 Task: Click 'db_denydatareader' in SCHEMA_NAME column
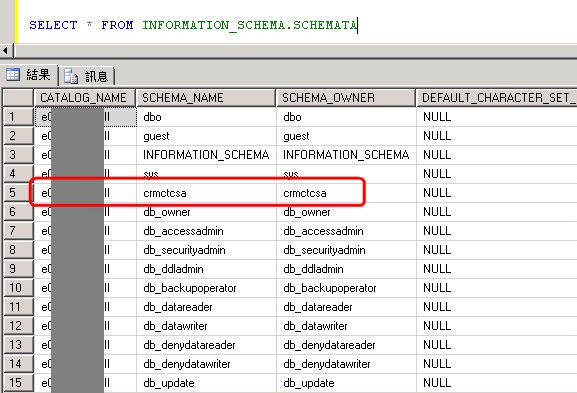click(x=189, y=345)
